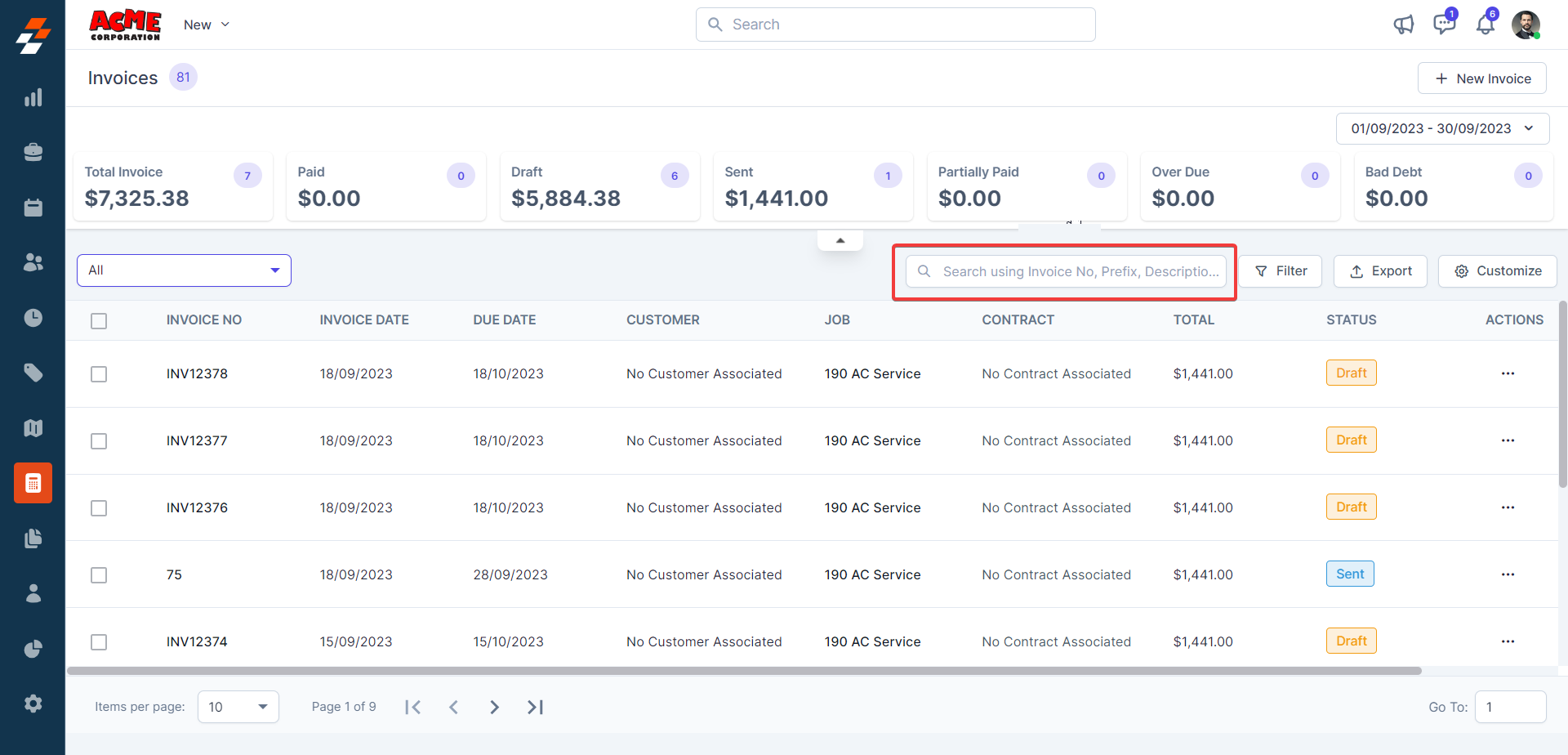Image resolution: width=1568 pixels, height=755 pixels.
Task: Open the briefcase jobs sidebar icon
Action: click(33, 153)
